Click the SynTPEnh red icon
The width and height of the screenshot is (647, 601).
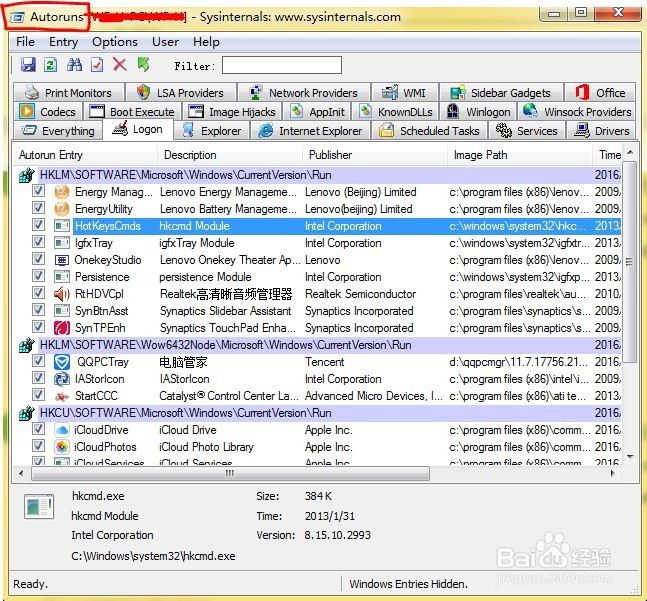[x=62, y=328]
